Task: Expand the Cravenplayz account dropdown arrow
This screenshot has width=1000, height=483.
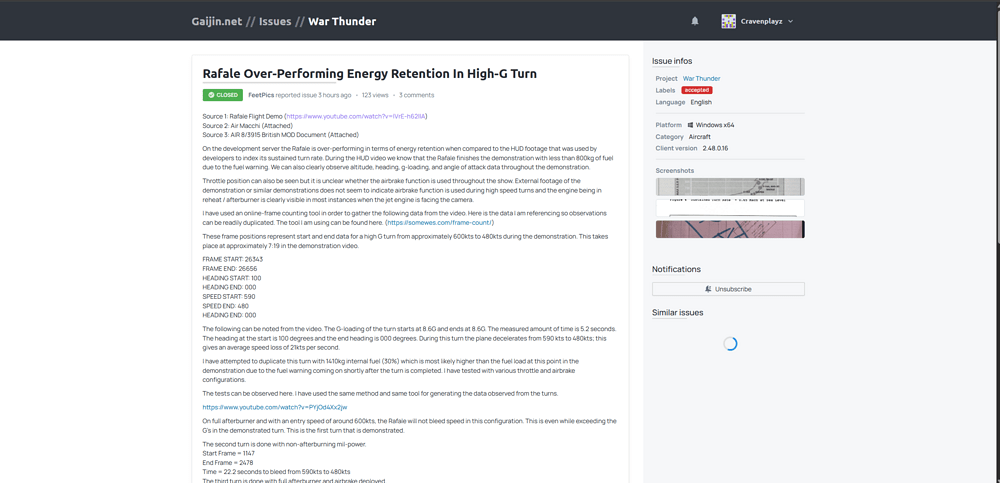Action: 790,21
